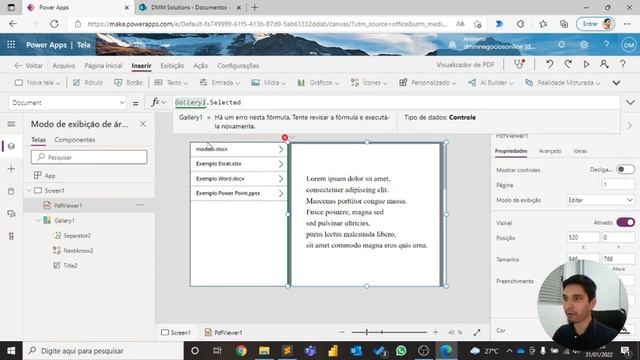640x360 pixels.
Task: Fit canvas to window icon
Action: tap(477, 332)
